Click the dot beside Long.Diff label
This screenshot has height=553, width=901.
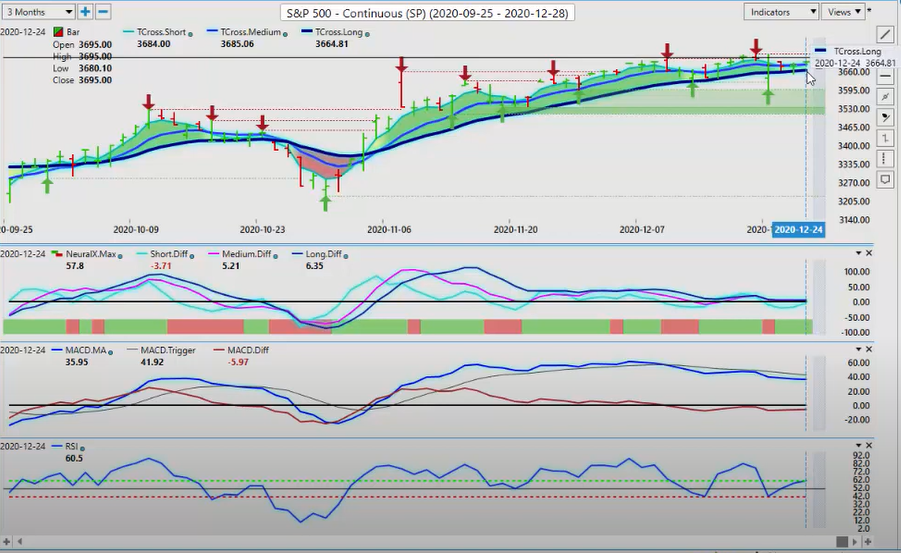coord(346,256)
